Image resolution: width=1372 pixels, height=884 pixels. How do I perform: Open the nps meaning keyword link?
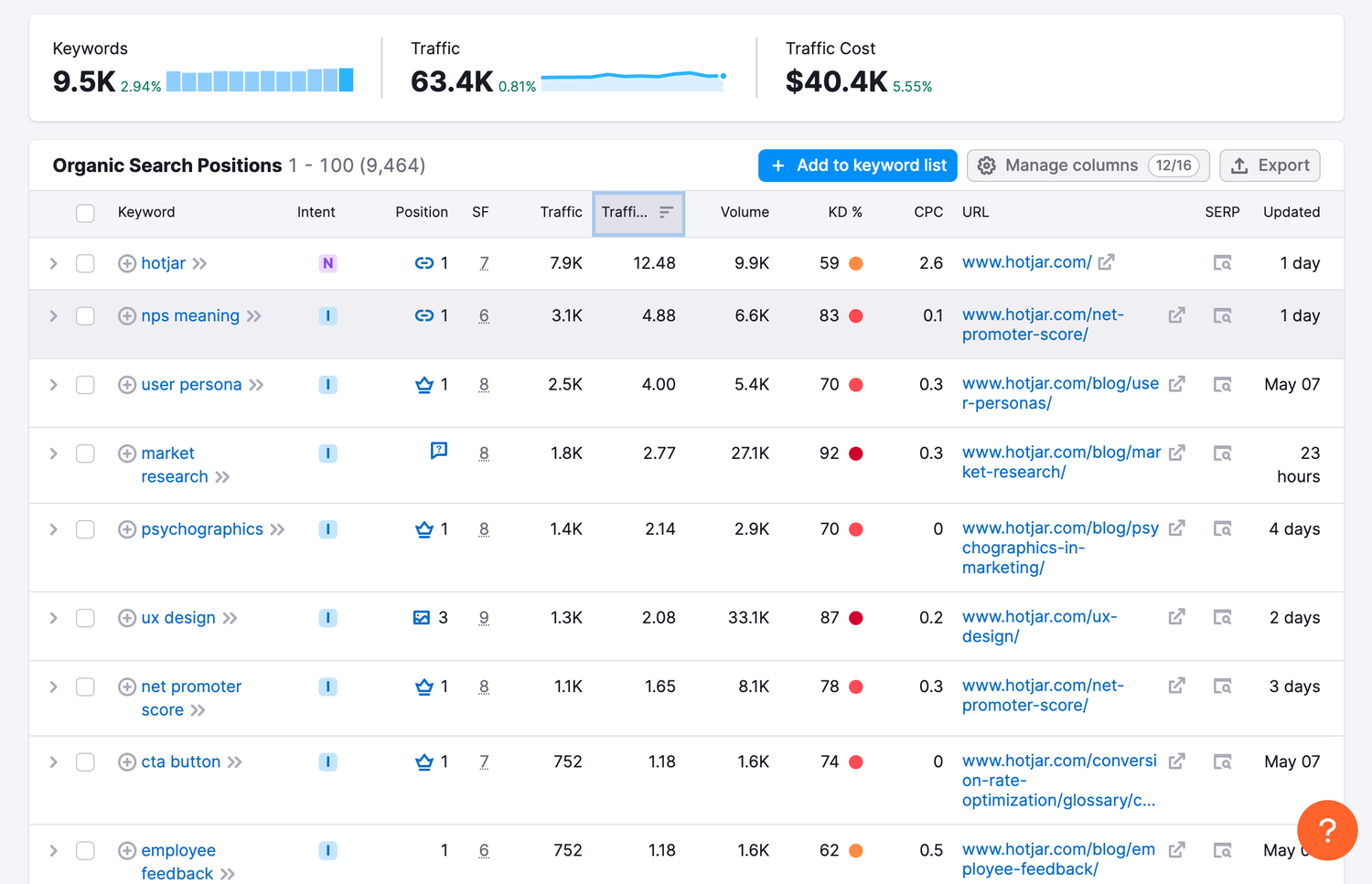pos(190,315)
